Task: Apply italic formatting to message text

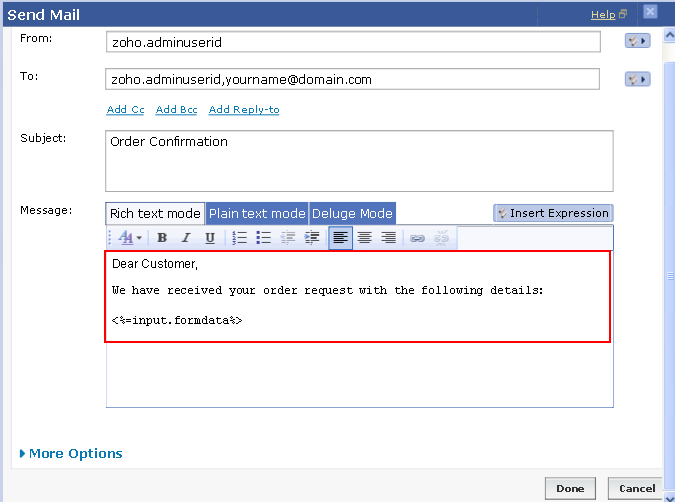Action: (185, 238)
